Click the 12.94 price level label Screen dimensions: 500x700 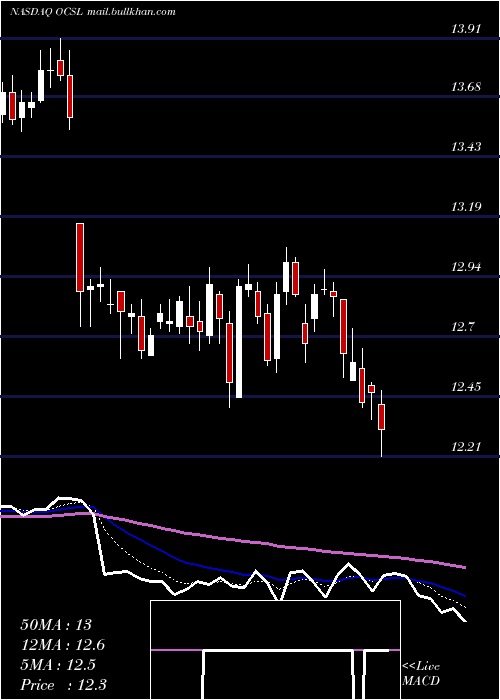pos(466,267)
